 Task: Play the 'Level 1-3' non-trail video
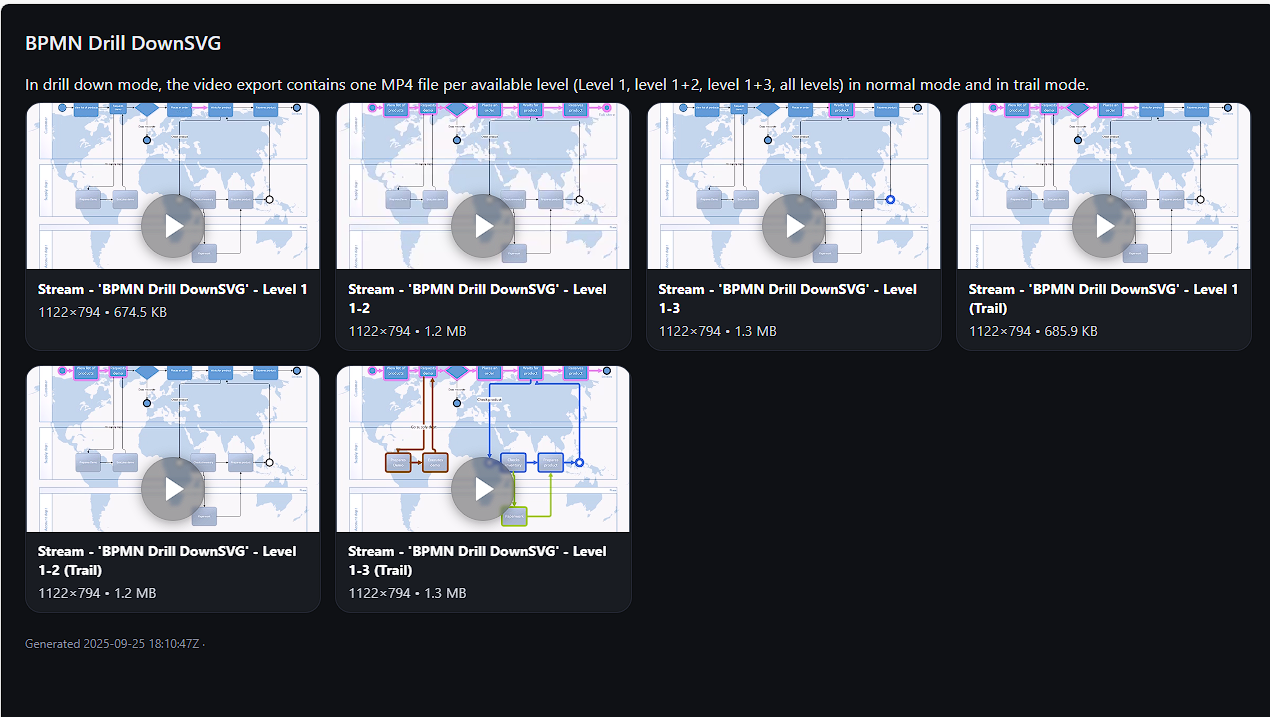click(x=794, y=225)
